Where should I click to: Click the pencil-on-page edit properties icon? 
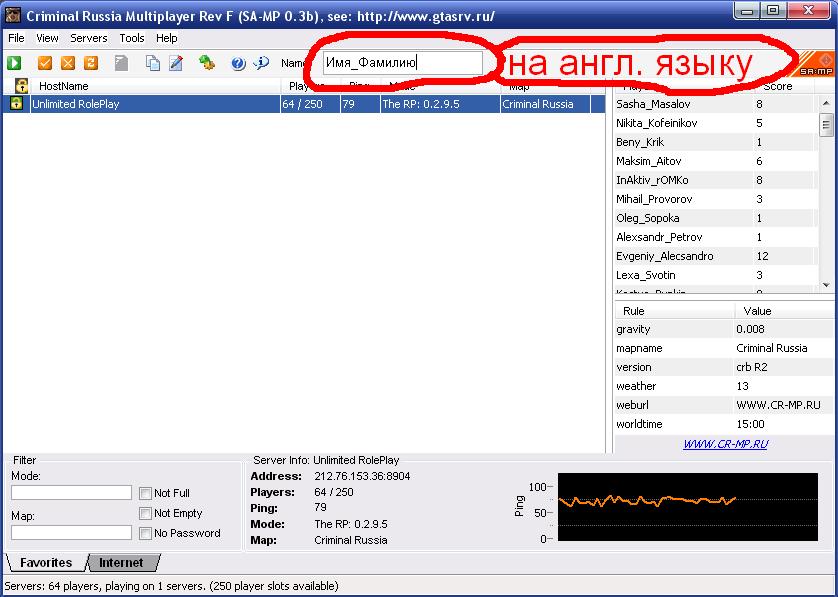coord(176,63)
